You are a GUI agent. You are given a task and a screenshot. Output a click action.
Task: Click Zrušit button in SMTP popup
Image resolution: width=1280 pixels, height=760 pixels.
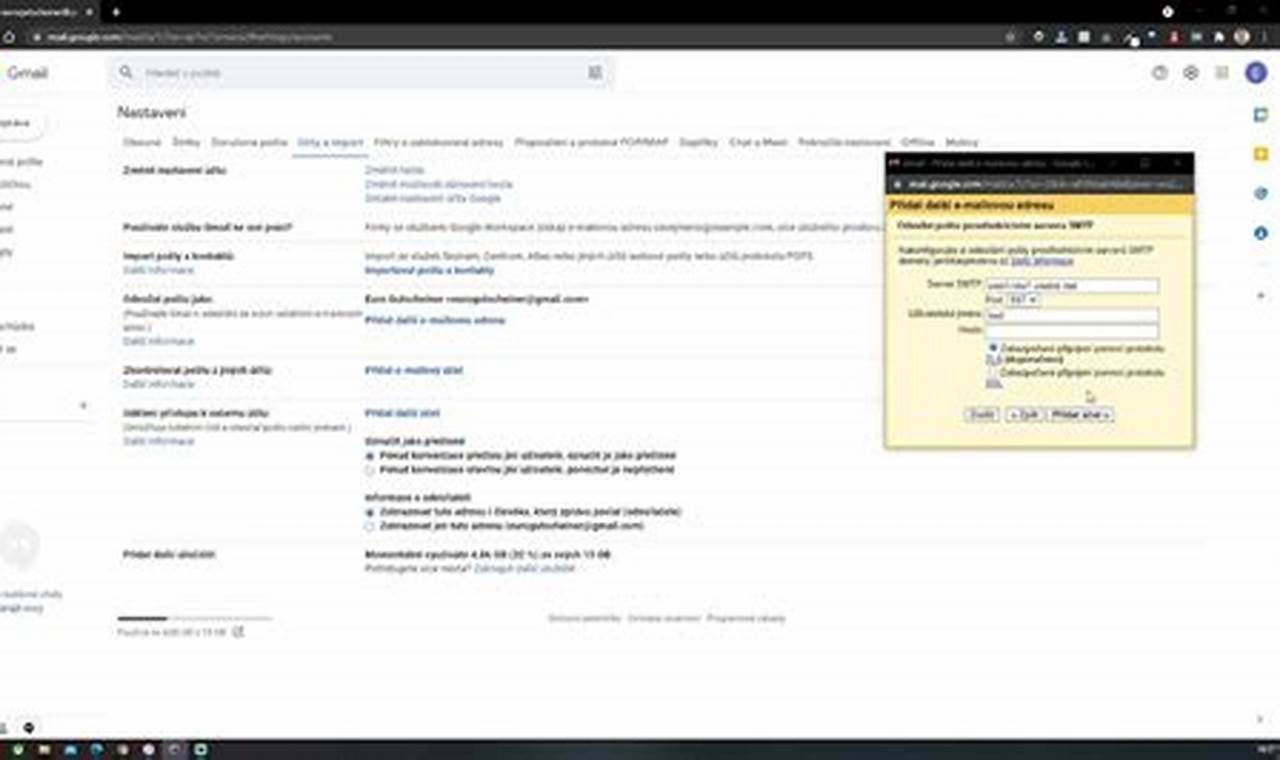click(x=982, y=414)
